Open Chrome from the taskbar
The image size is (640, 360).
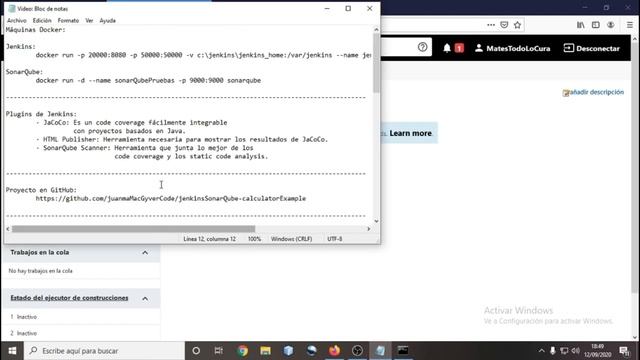(x=242, y=351)
